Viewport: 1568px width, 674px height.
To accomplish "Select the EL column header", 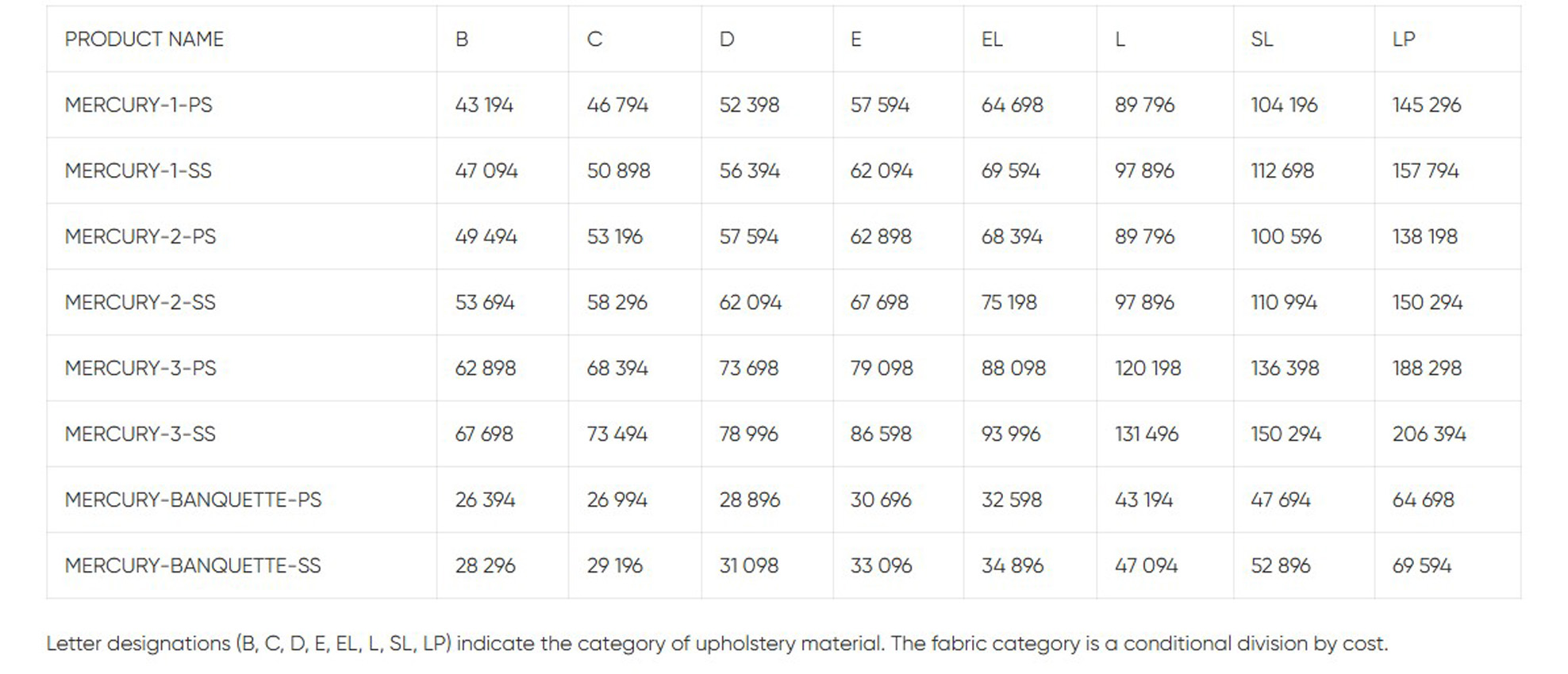I will pyautogui.click(x=992, y=39).
